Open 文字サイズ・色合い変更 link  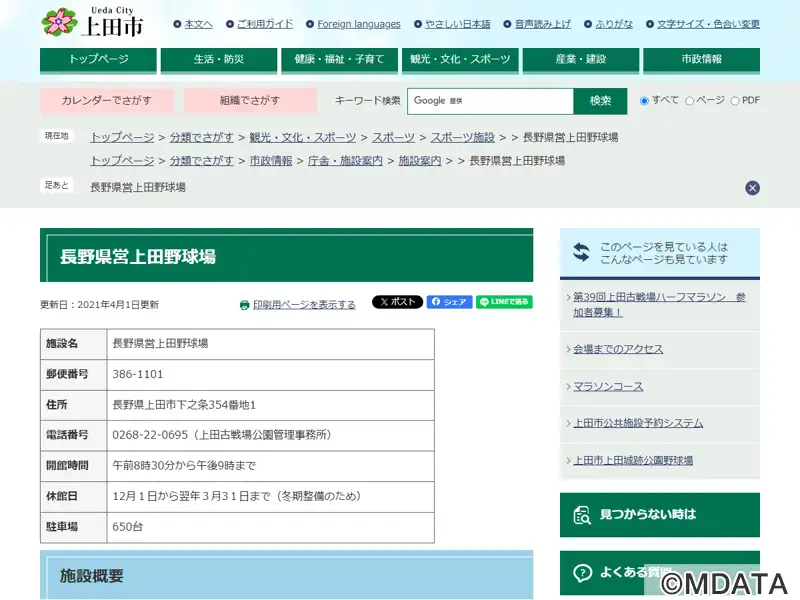point(708,24)
